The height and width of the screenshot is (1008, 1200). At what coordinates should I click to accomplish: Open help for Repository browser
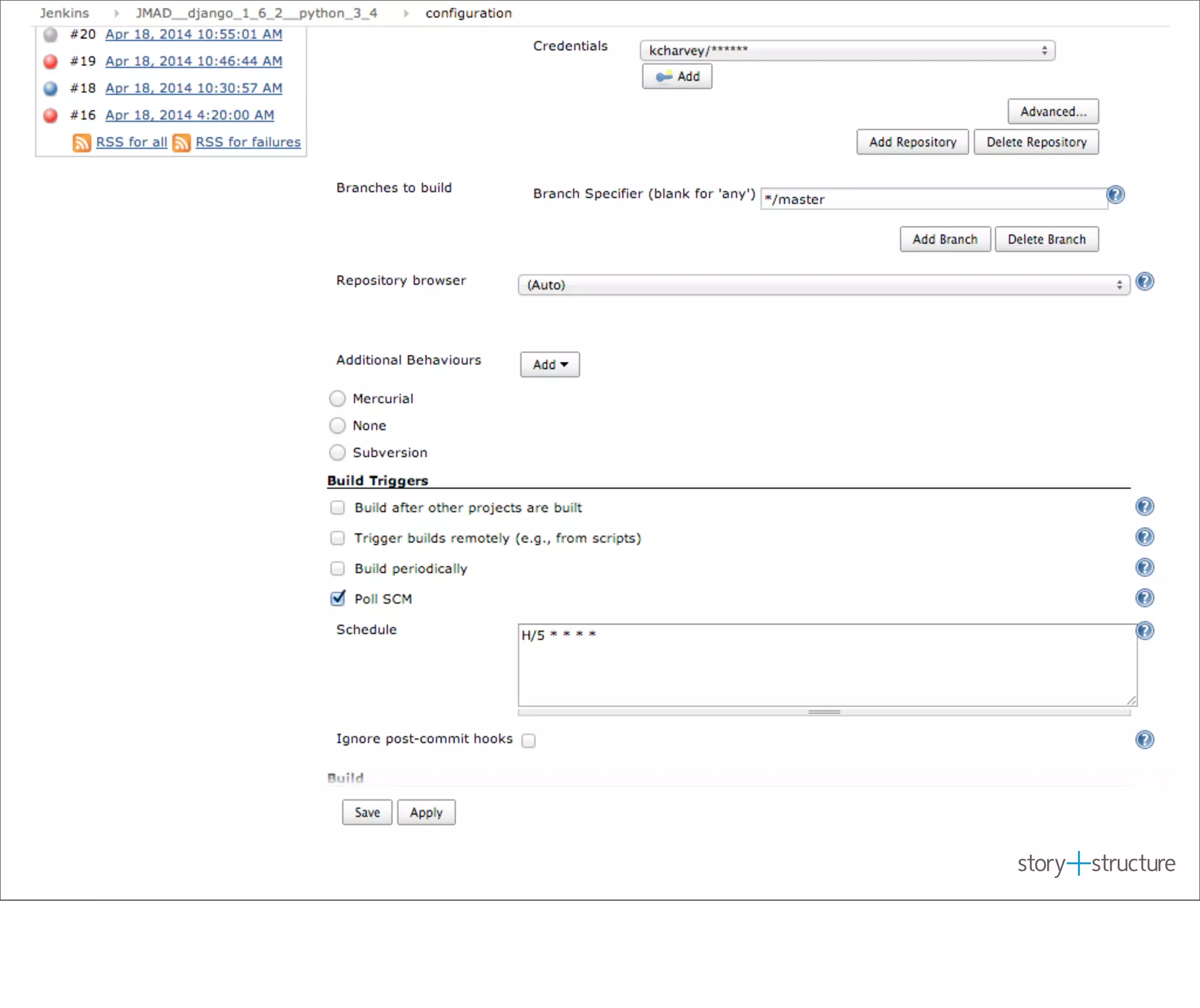(x=1145, y=282)
